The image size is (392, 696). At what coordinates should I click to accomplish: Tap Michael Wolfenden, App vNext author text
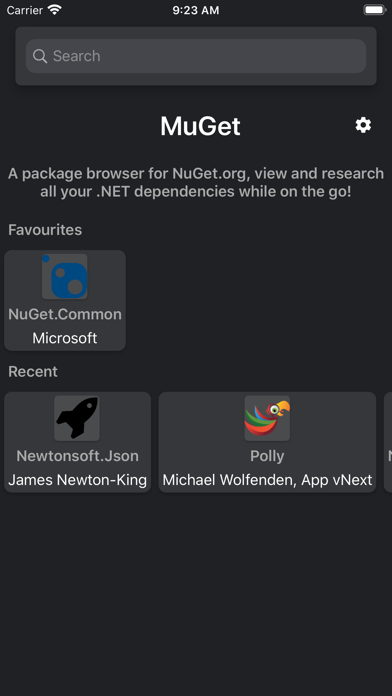(267, 480)
